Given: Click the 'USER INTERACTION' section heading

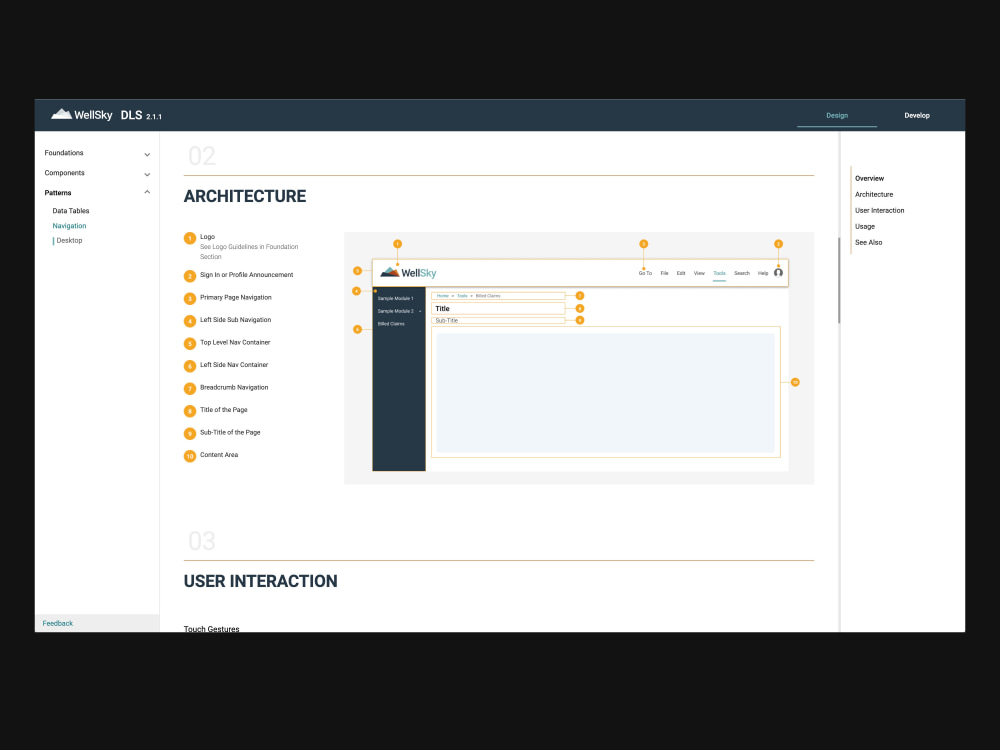Looking at the screenshot, I should [260, 581].
